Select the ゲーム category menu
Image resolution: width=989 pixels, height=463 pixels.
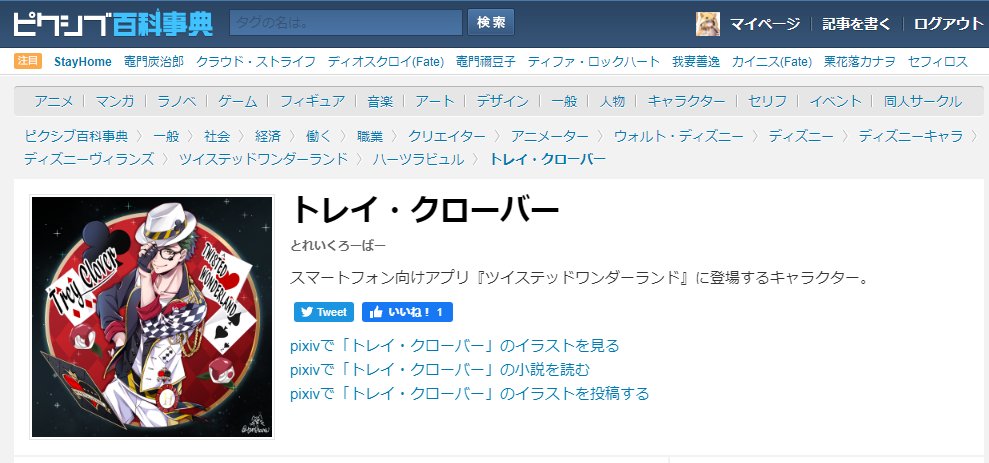point(238,101)
